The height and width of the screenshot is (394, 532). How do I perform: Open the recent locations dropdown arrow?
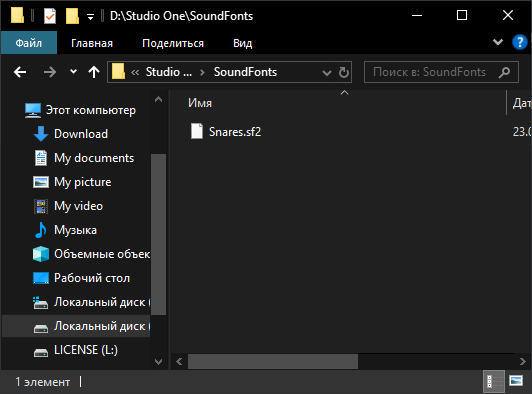(73, 72)
